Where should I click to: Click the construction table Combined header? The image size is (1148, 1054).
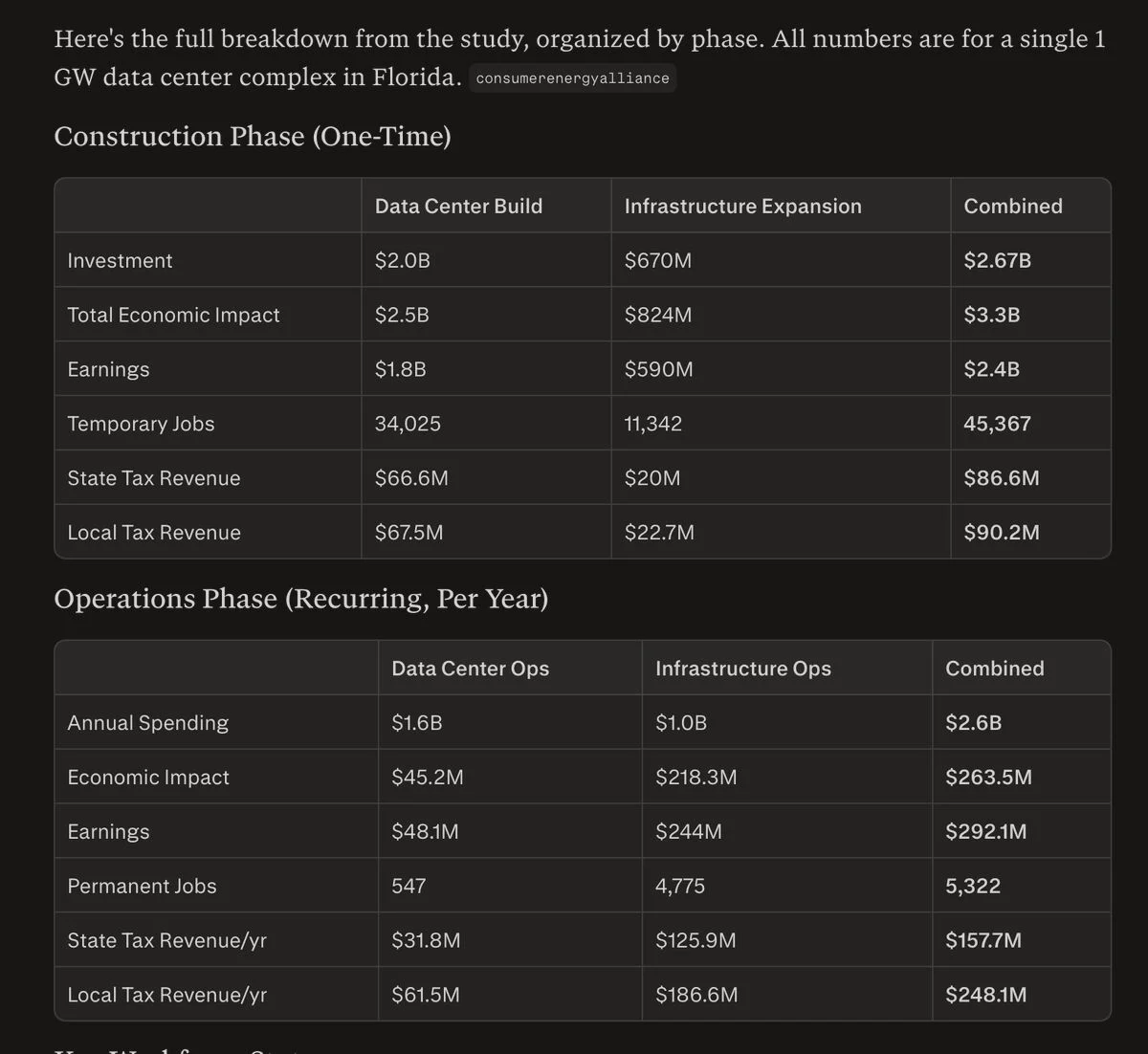click(1013, 206)
